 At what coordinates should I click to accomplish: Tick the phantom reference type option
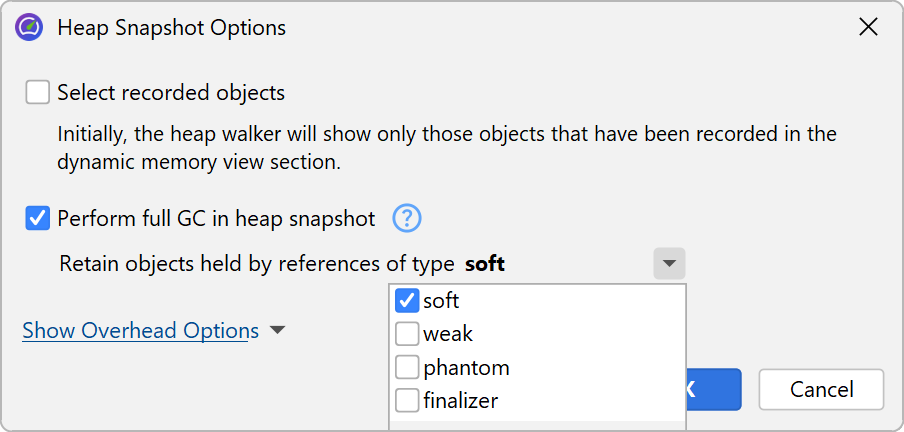coord(407,367)
